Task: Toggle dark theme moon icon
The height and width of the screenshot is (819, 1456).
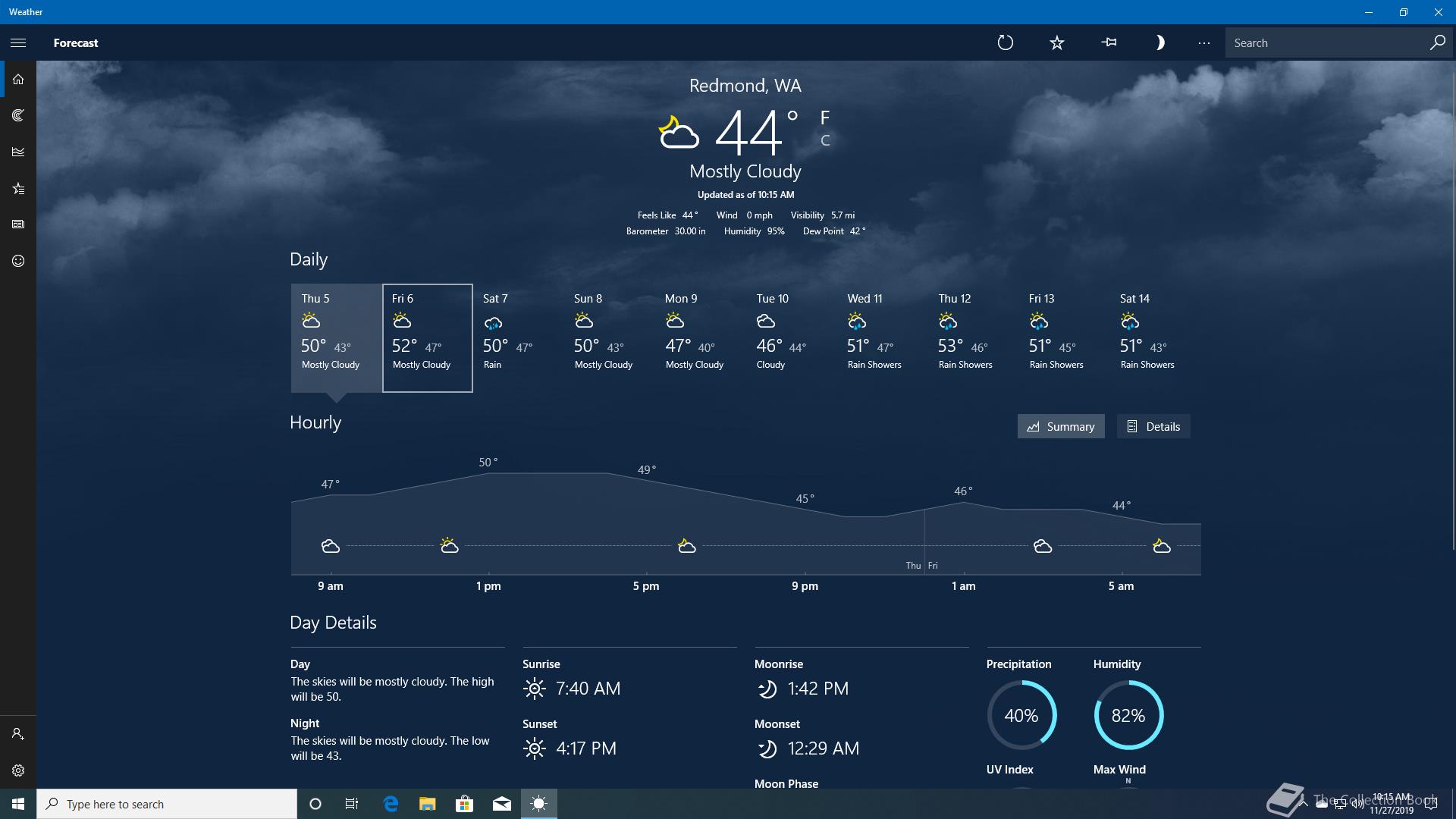Action: [x=1159, y=43]
